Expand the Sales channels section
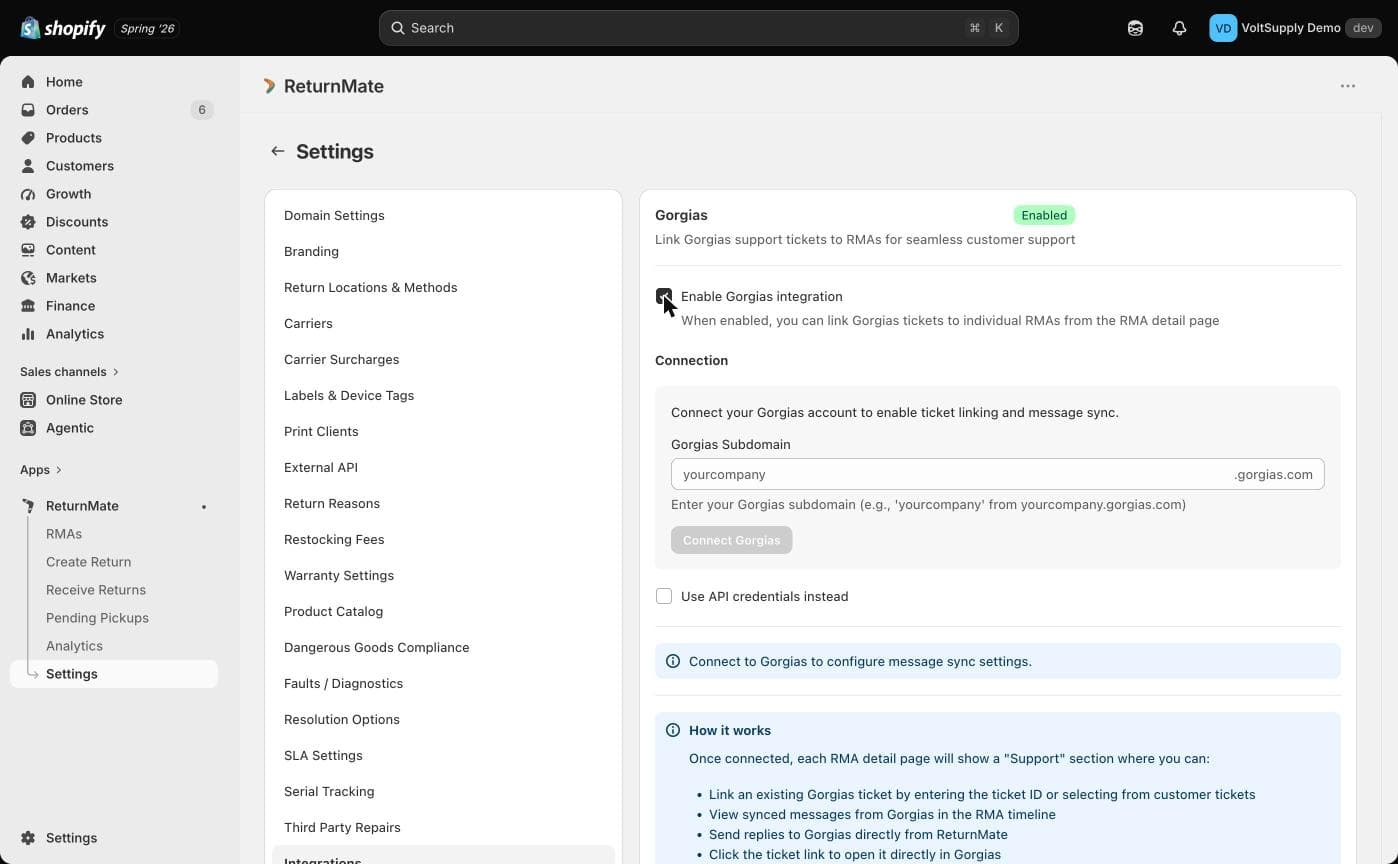1398x864 pixels. pos(69,372)
